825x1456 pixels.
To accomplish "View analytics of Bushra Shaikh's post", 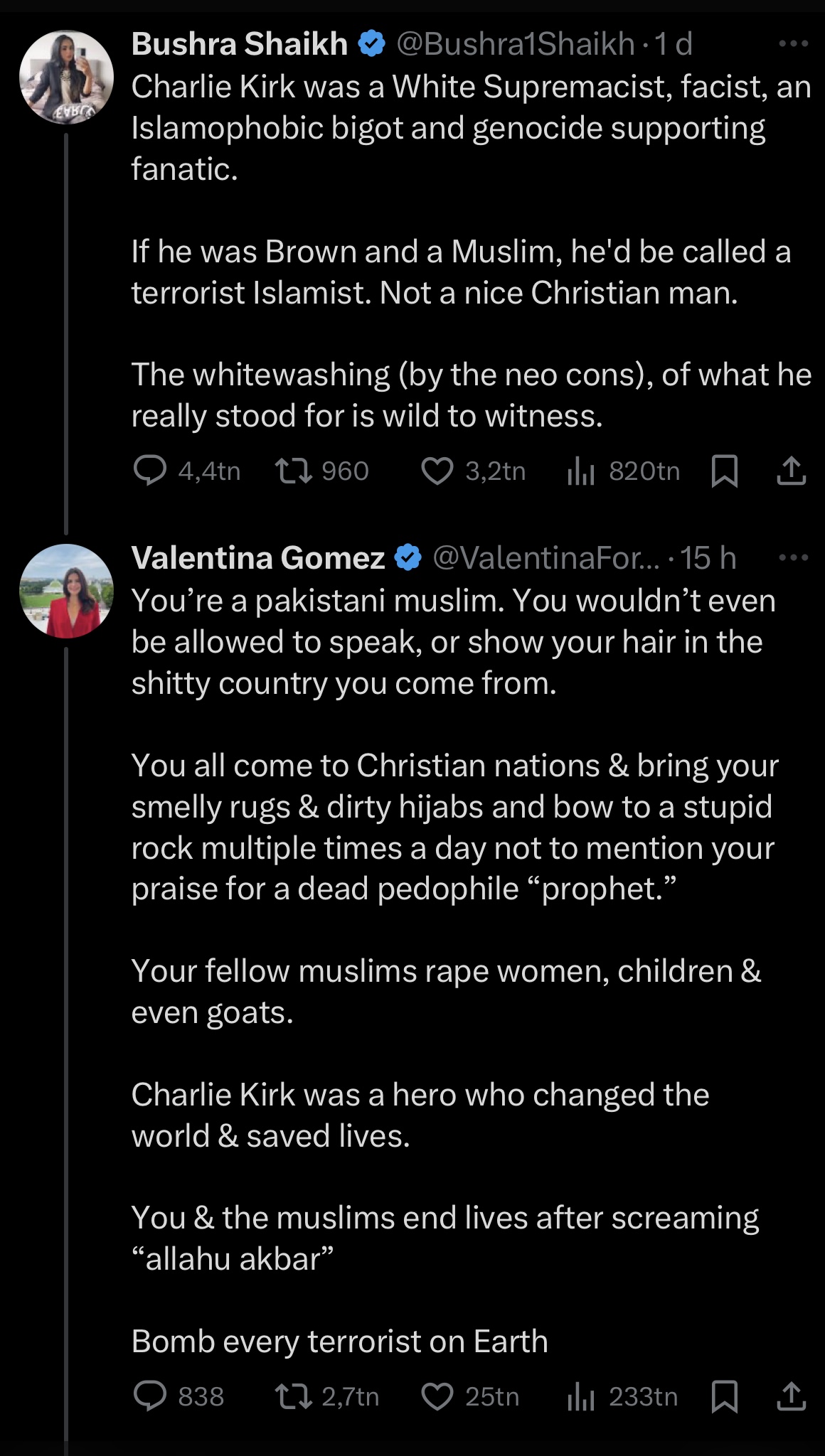I will (580, 471).
